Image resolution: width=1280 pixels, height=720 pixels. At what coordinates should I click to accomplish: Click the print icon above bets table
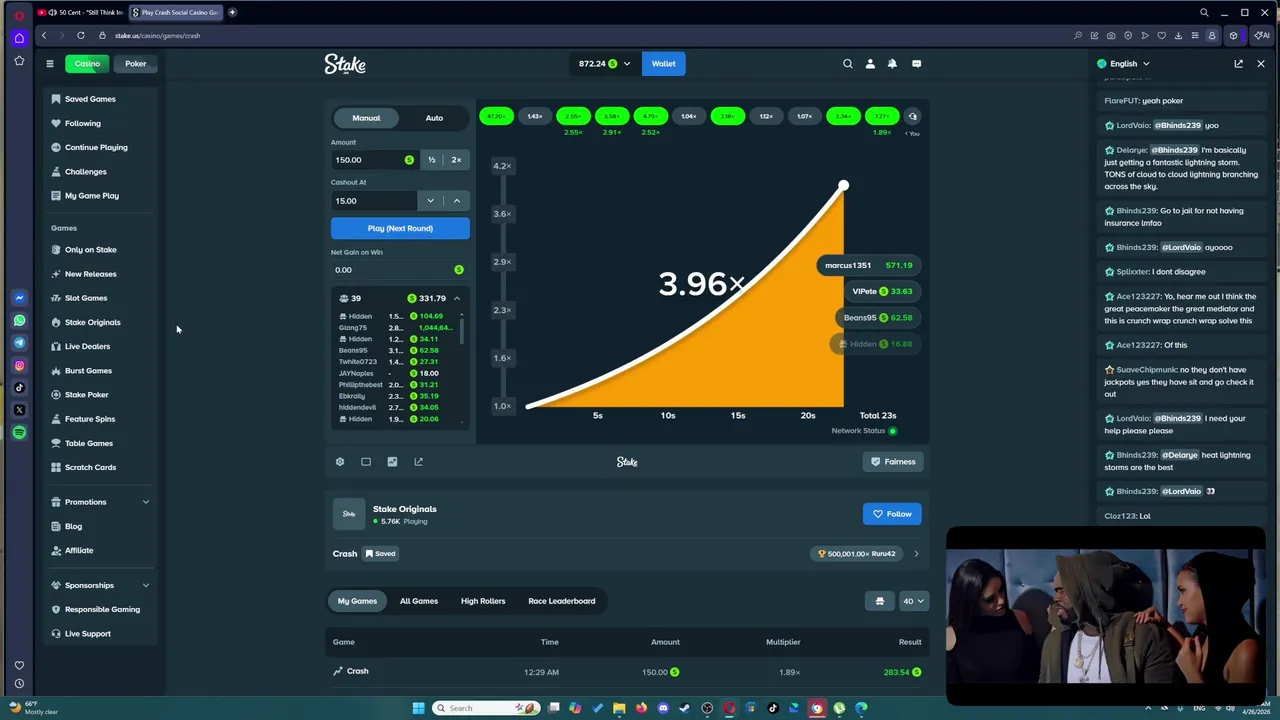click(x=879, y=601)
